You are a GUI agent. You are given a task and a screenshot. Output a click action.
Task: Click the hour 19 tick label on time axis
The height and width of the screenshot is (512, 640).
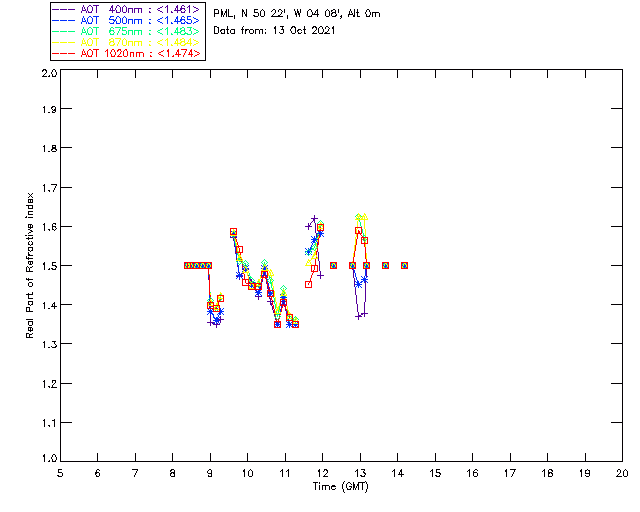[585, 473]
